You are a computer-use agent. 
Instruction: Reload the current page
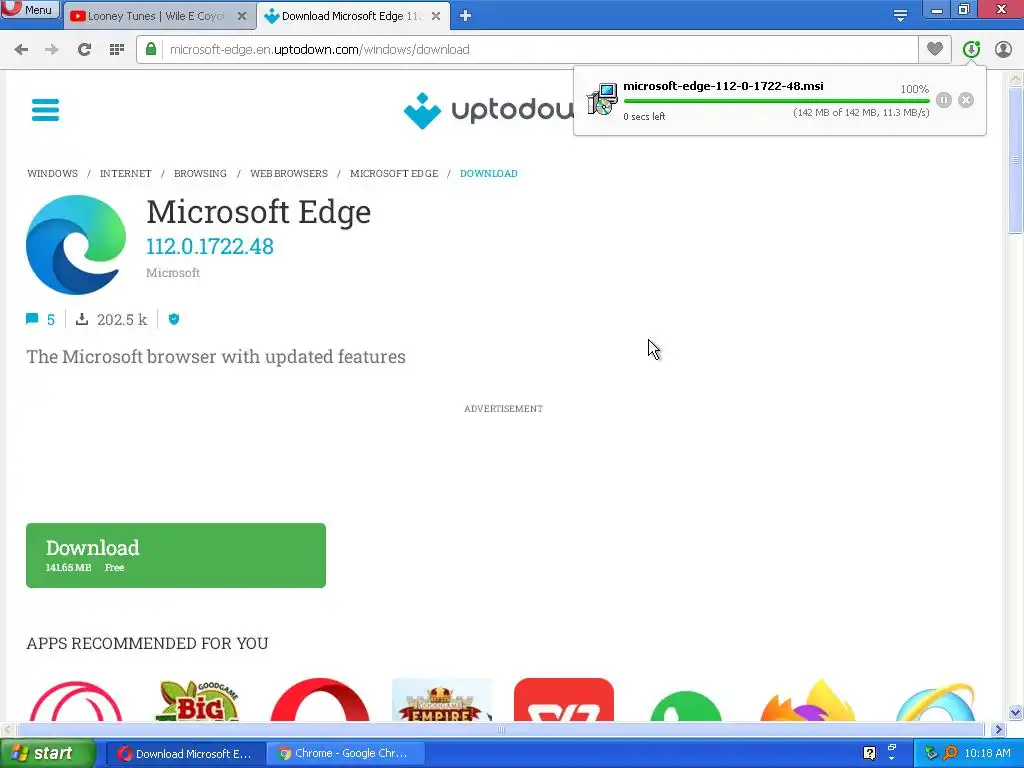click(x=84, y=50)
